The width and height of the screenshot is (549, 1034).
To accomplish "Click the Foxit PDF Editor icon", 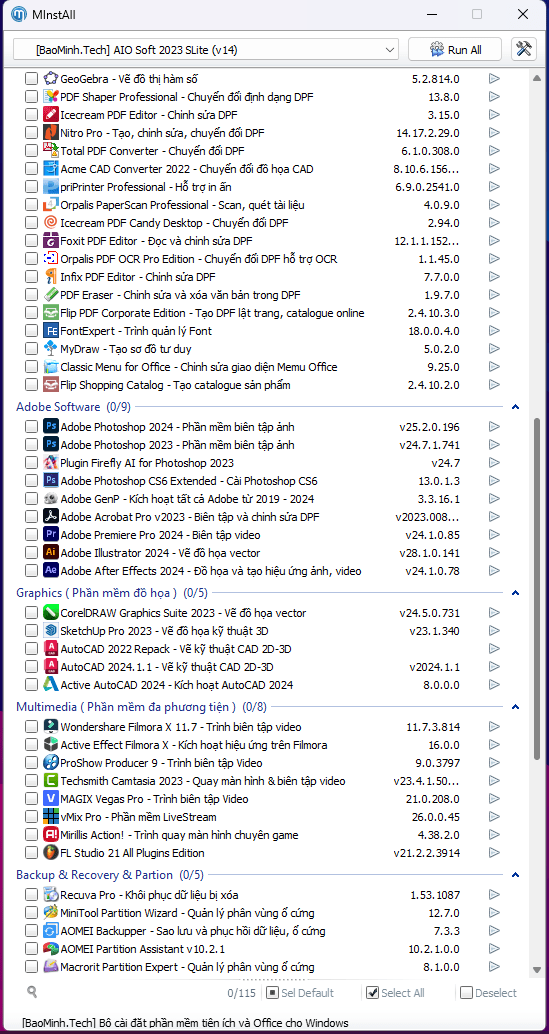I will click(x=51, y=241).
